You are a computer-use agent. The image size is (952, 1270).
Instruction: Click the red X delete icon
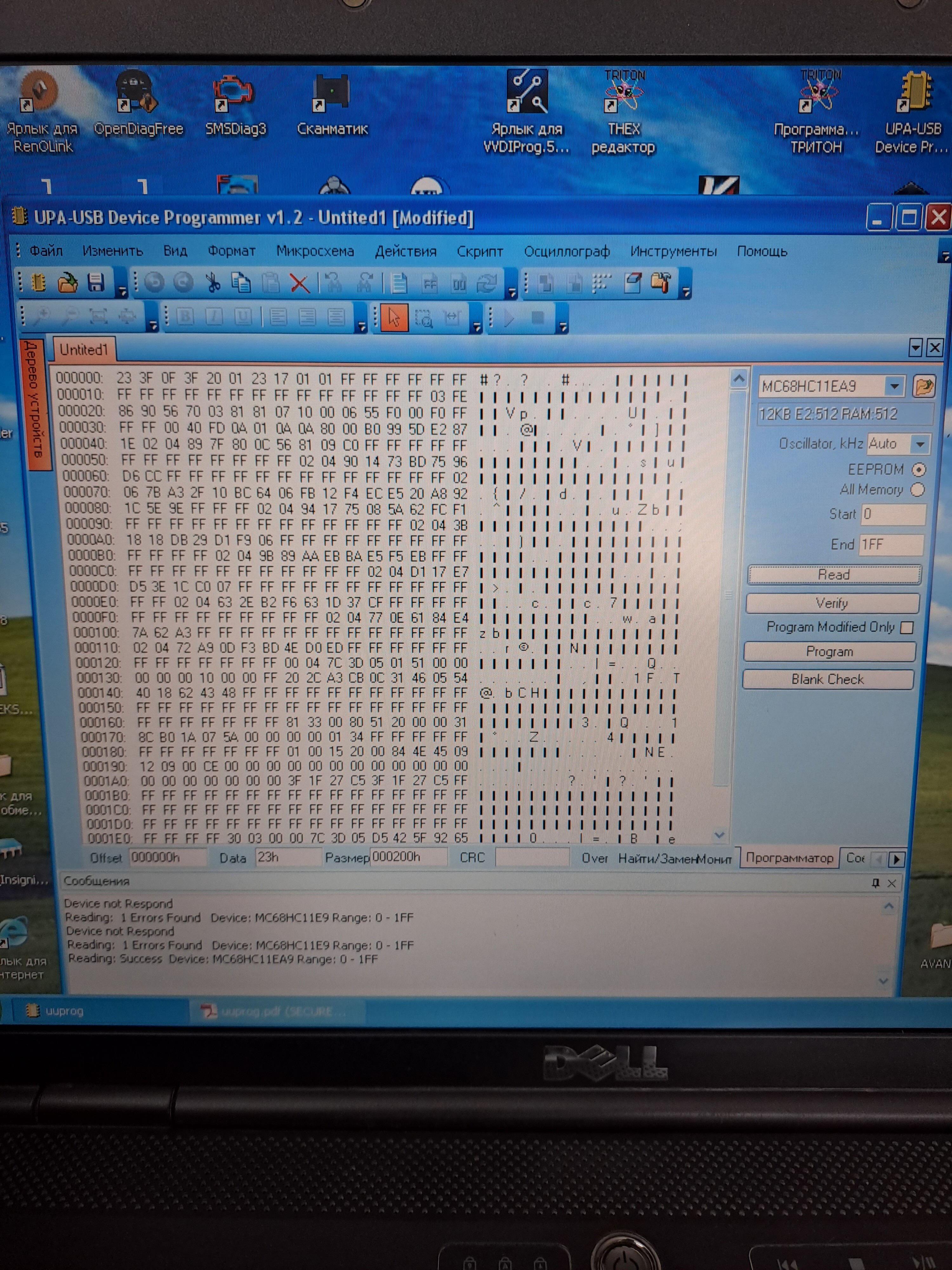(x=300, y=283)
